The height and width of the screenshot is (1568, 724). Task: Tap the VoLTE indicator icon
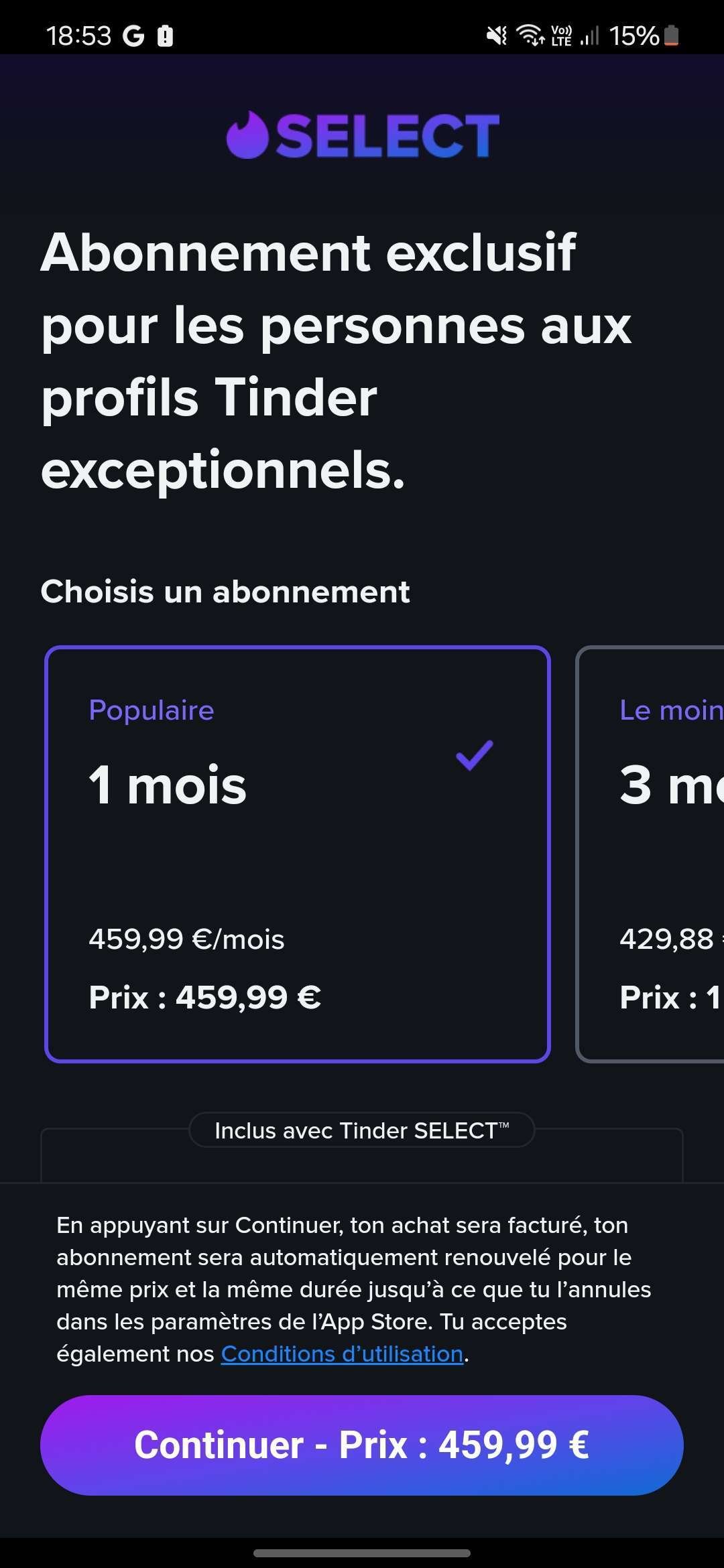tap(561, 36)
